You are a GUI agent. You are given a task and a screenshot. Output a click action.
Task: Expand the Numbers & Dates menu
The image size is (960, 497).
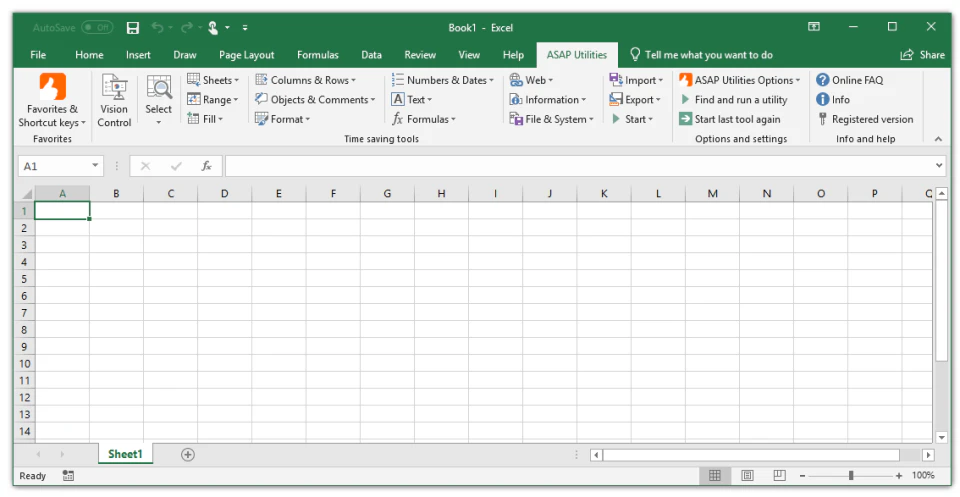443,80
